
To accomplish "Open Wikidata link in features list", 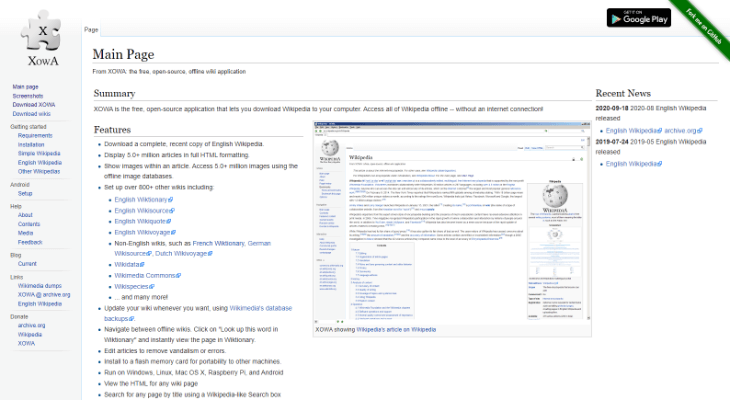I will tap(129, 264).
